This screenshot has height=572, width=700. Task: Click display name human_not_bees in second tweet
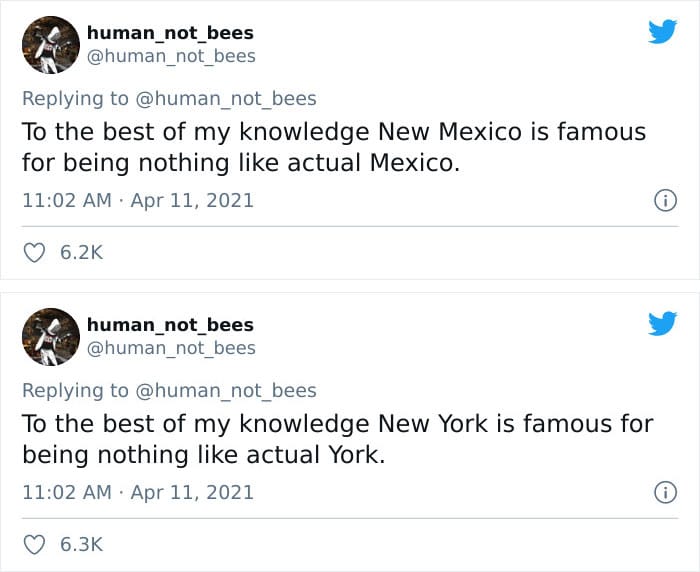point(170,325)
